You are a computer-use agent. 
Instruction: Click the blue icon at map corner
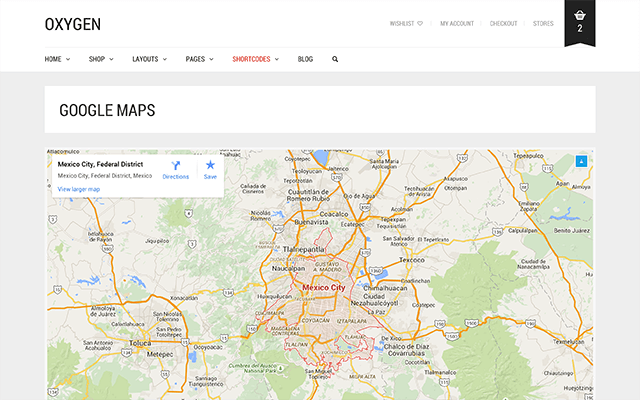click(x=581, y=161)
